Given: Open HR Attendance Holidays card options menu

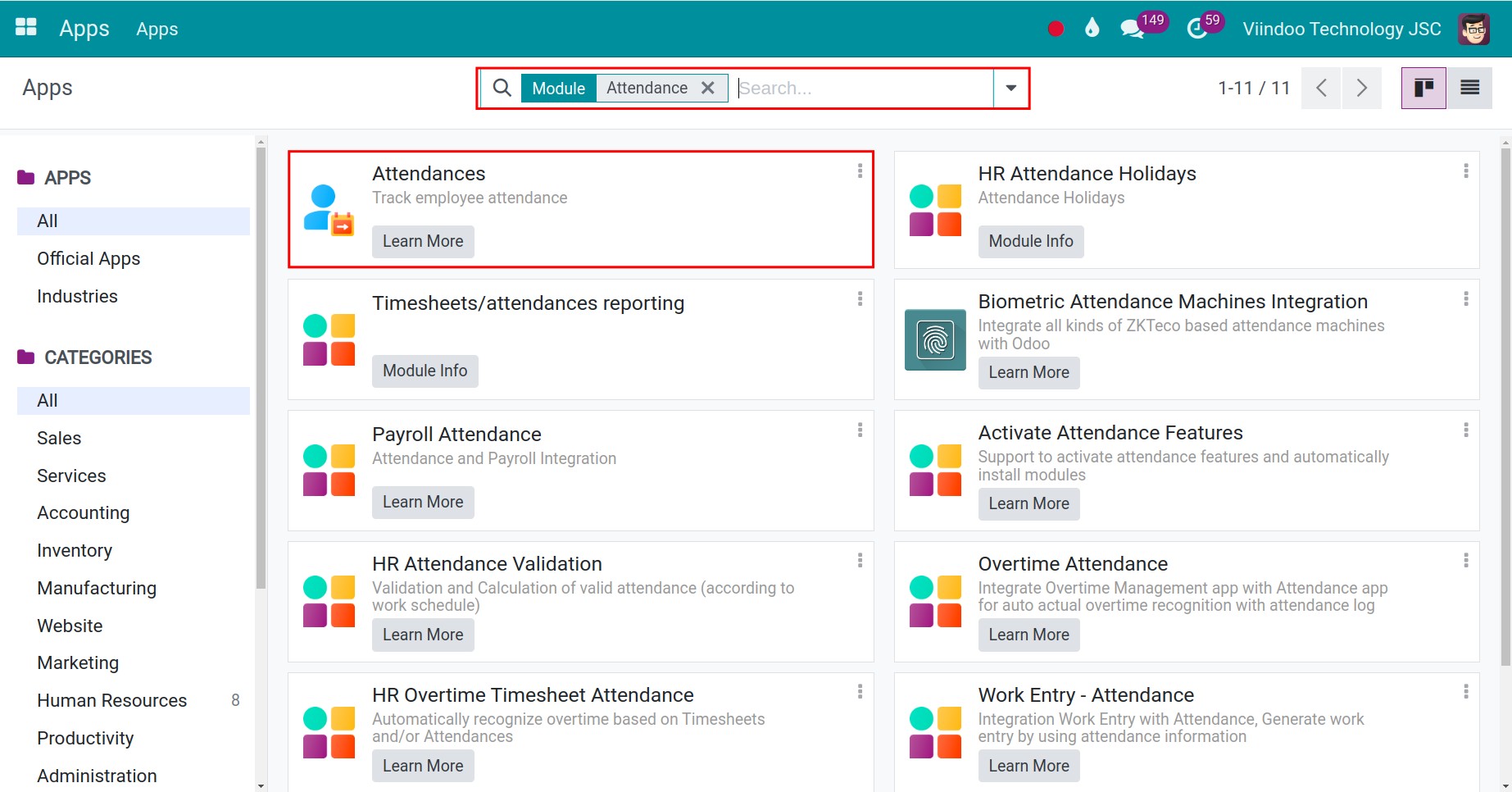Looking at the screenshot, I should tap(1465, 171).
